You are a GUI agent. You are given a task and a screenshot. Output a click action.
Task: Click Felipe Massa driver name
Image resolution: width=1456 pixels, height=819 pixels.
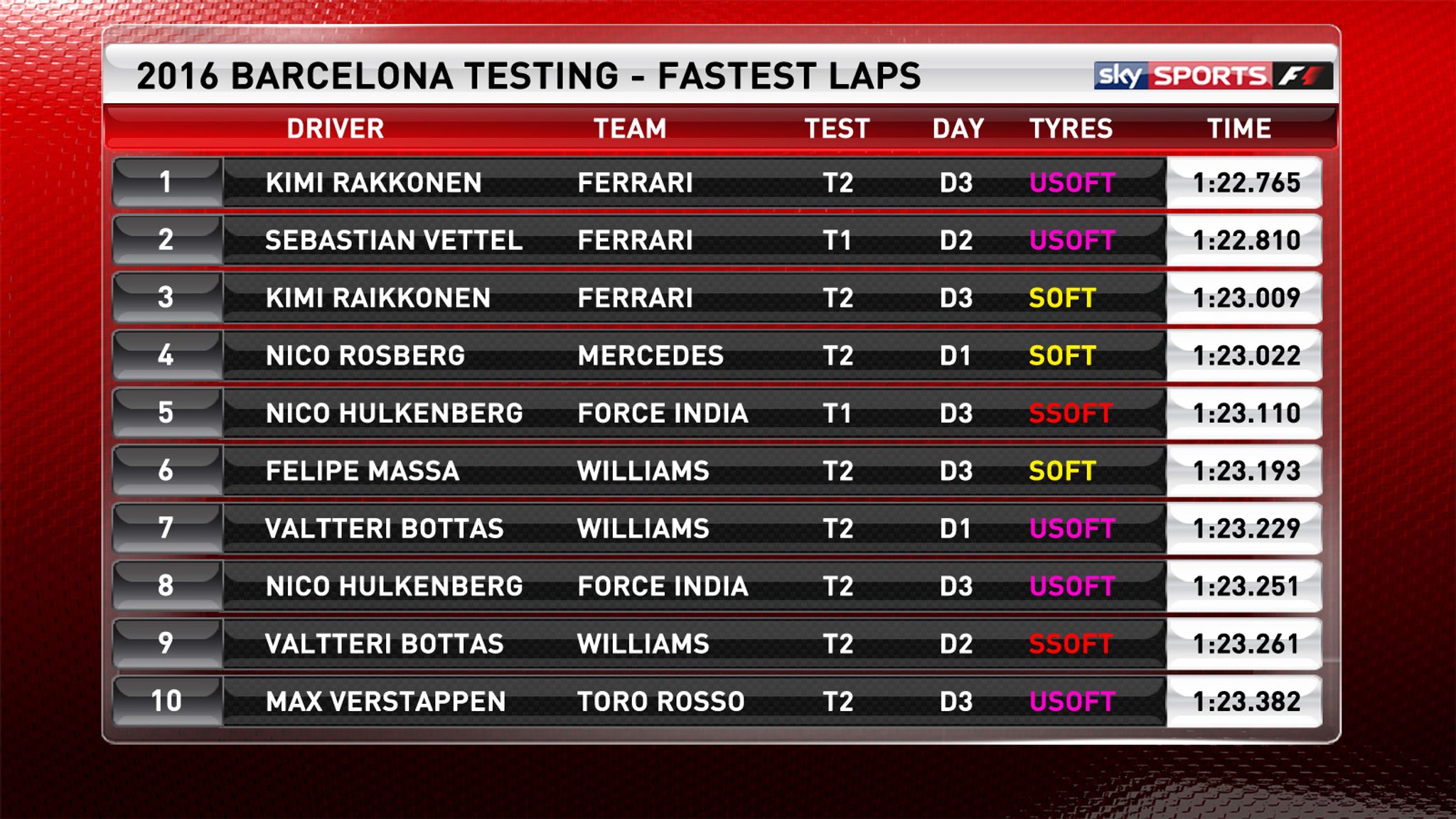(x=362, y=471)
